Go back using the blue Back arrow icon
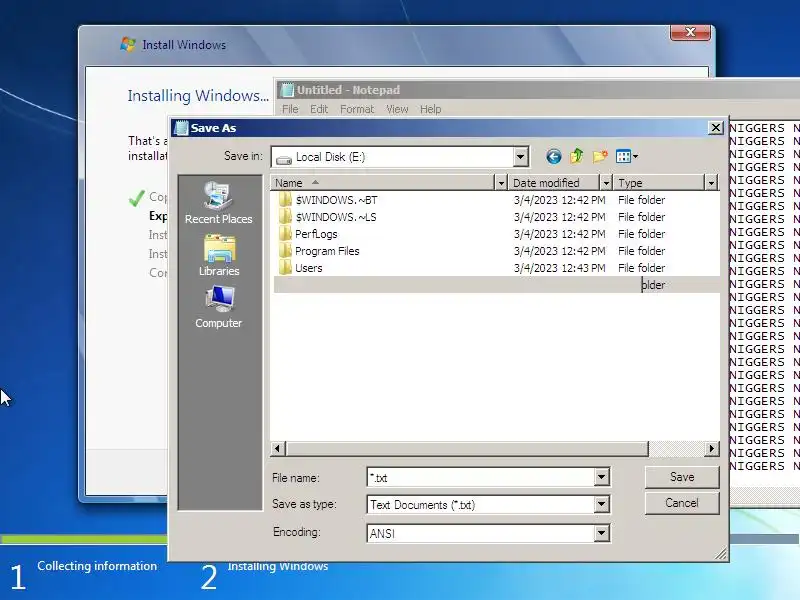Image resolution: width=800 pixels, height=600 pixels. coord(554,156)
